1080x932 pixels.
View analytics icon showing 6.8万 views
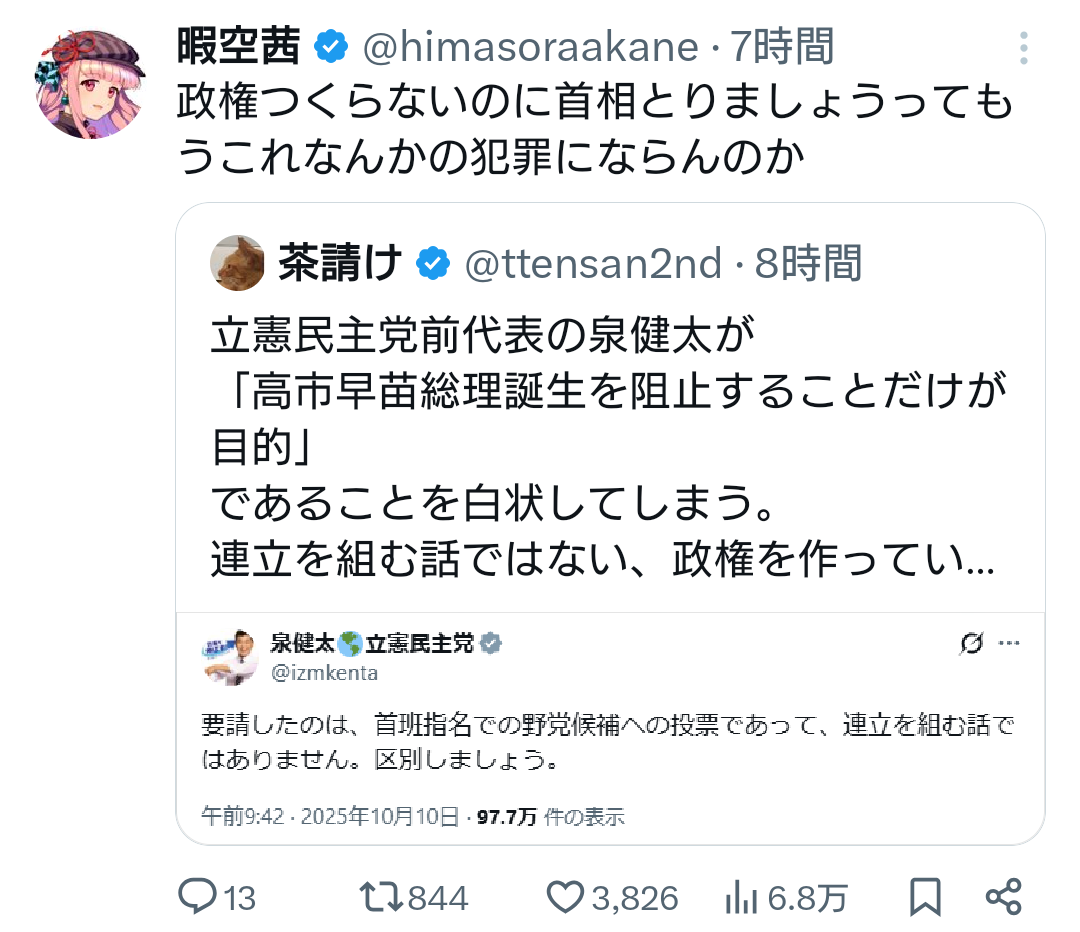pyautogui.click(x=741, y=897)
